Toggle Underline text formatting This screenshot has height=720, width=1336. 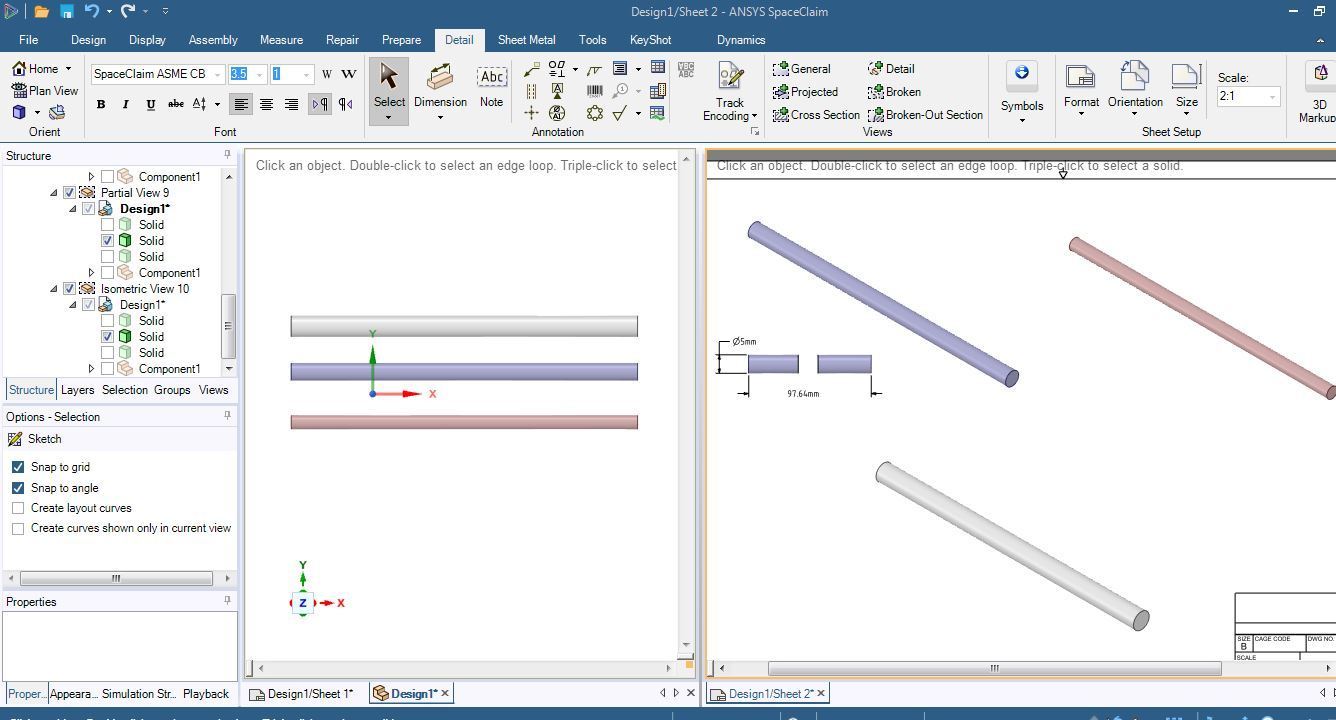pyautogui.click(x=150, y=104)
